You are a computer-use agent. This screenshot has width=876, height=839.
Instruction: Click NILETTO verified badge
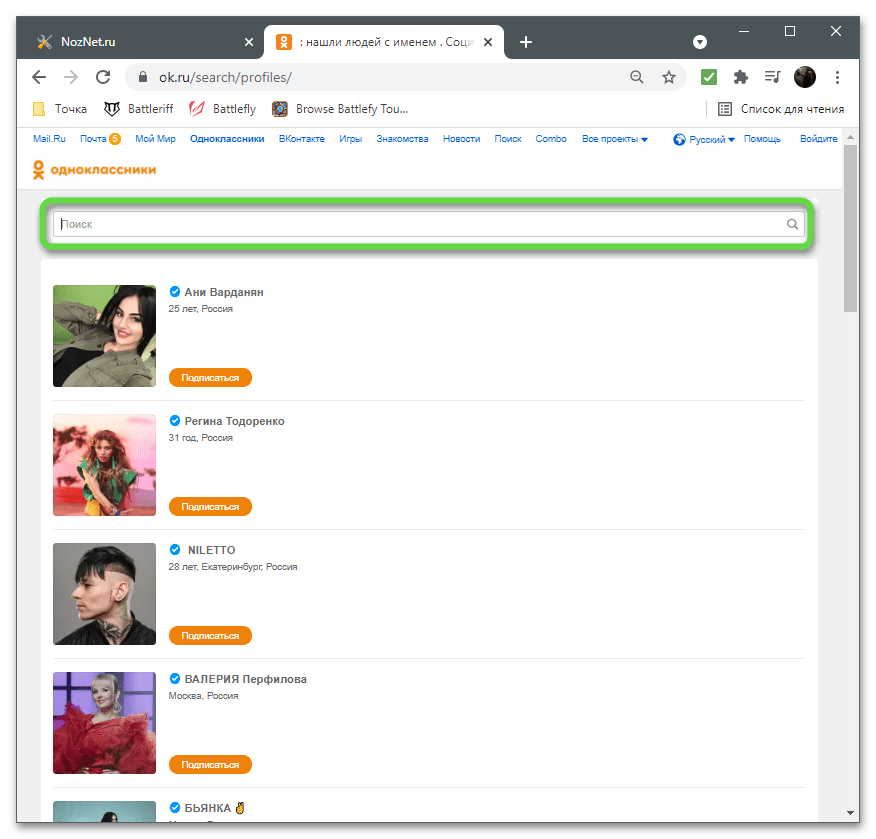point(175,550)
